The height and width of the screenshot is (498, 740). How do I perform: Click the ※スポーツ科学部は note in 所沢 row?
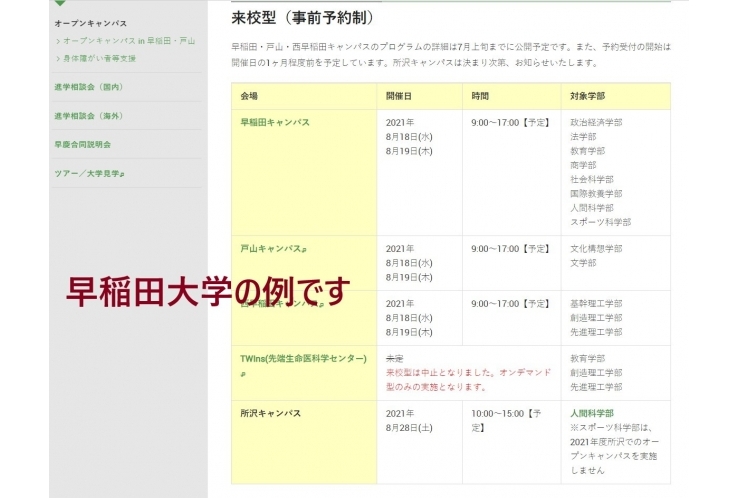pyautogui.click(x=614, y=449)
